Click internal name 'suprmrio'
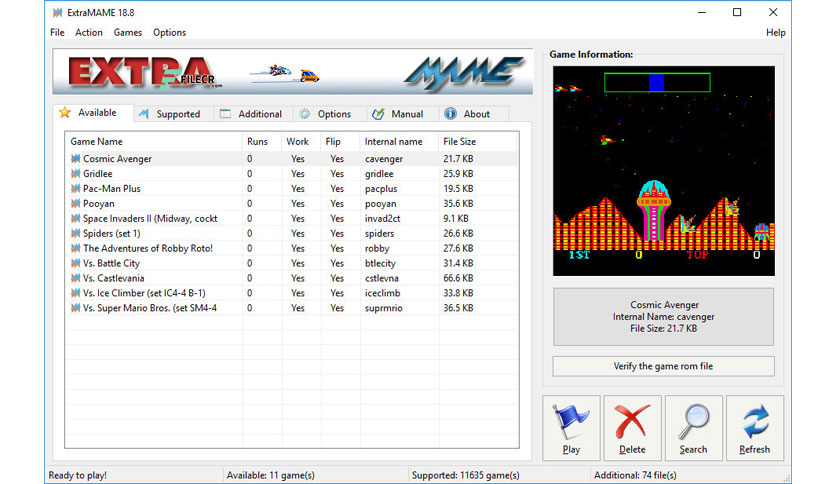Viewport: 836px width, 484px height. click(x=383, y=308)
